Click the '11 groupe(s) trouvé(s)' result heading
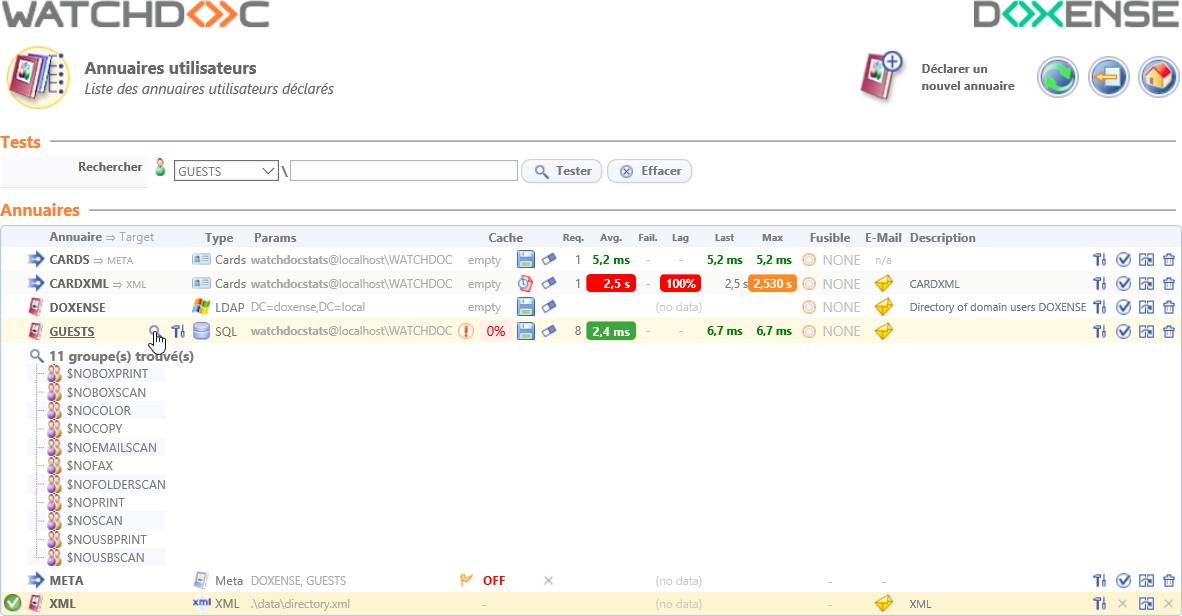This screenshot has width=1182, height=616. pyautogui.click(x=121, y=356)
